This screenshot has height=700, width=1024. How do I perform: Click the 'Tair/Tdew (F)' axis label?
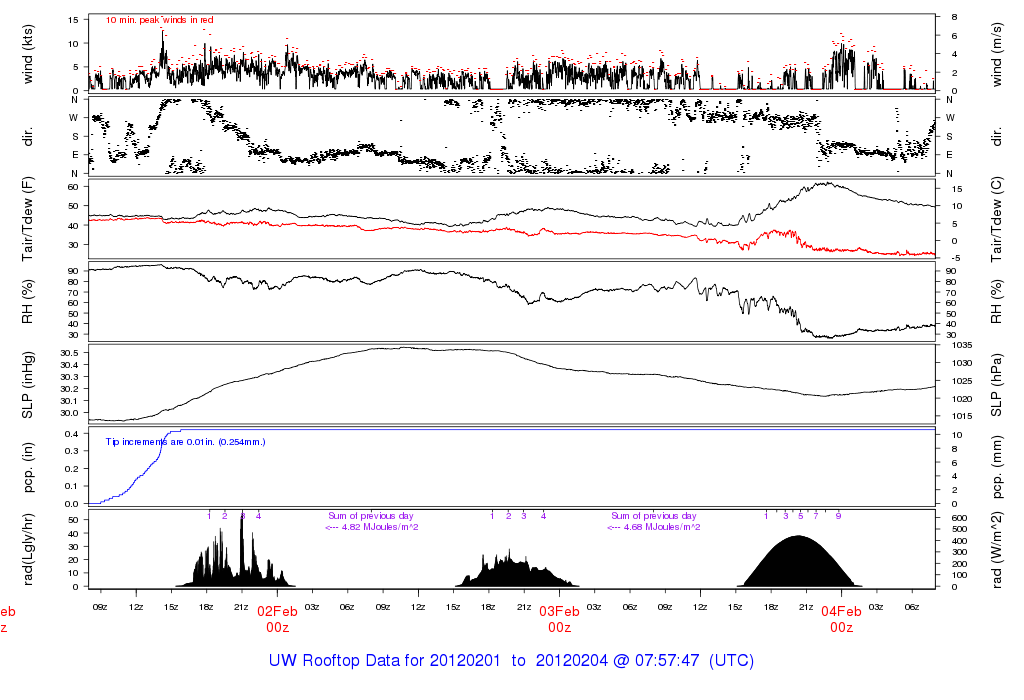click(27, 219)
